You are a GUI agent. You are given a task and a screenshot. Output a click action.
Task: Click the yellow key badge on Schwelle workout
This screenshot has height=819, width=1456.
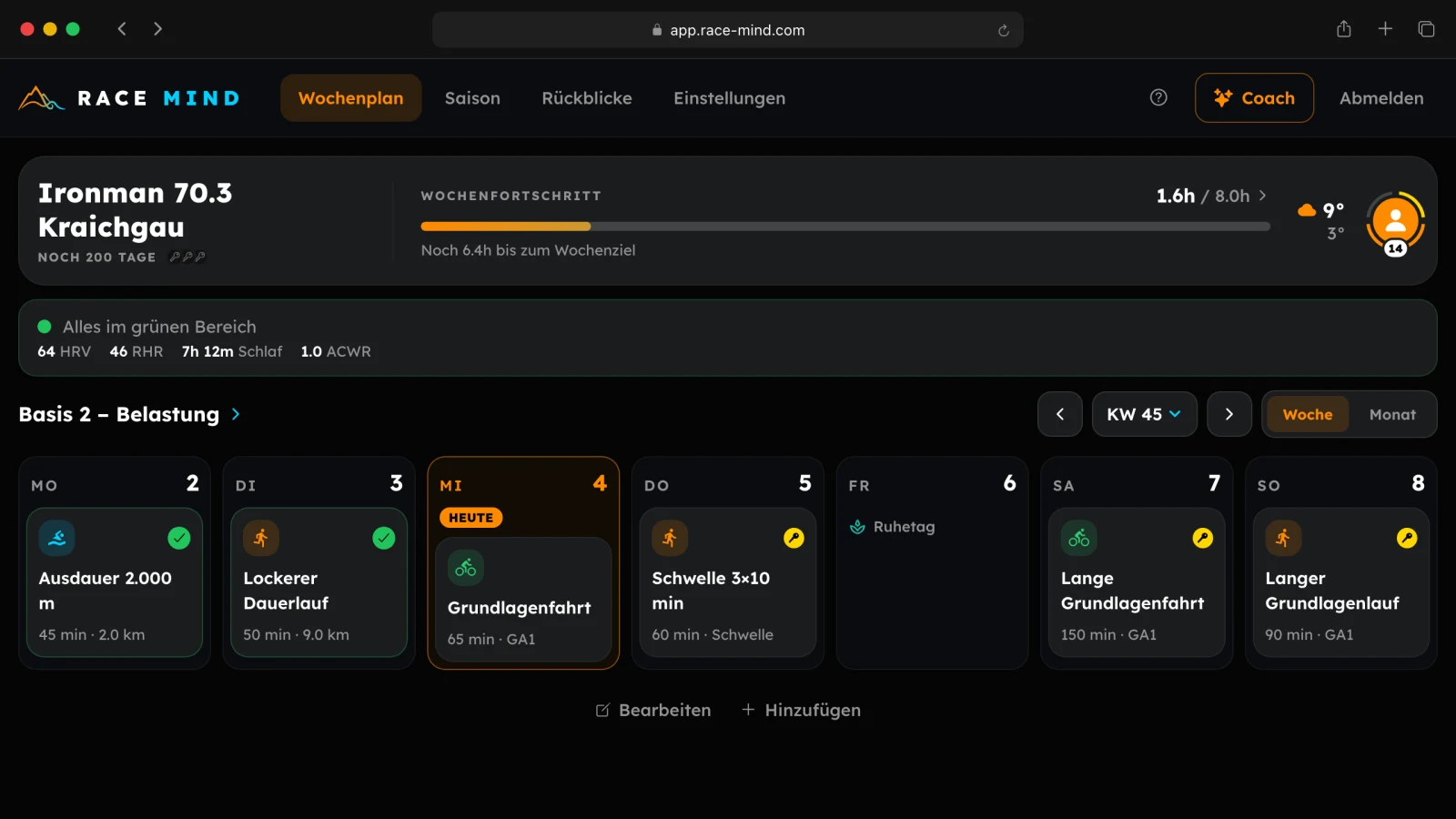tap(794, 538)
